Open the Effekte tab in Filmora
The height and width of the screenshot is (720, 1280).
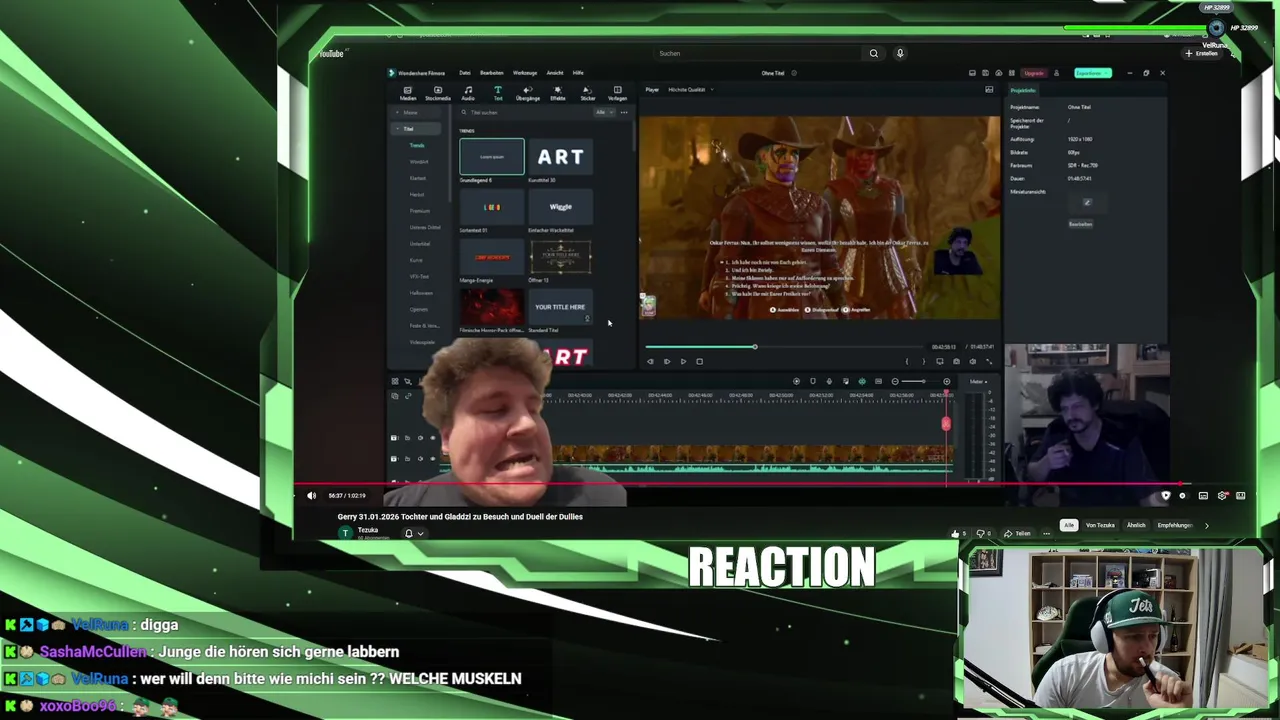pyautogui.click(x=557, y=93)
